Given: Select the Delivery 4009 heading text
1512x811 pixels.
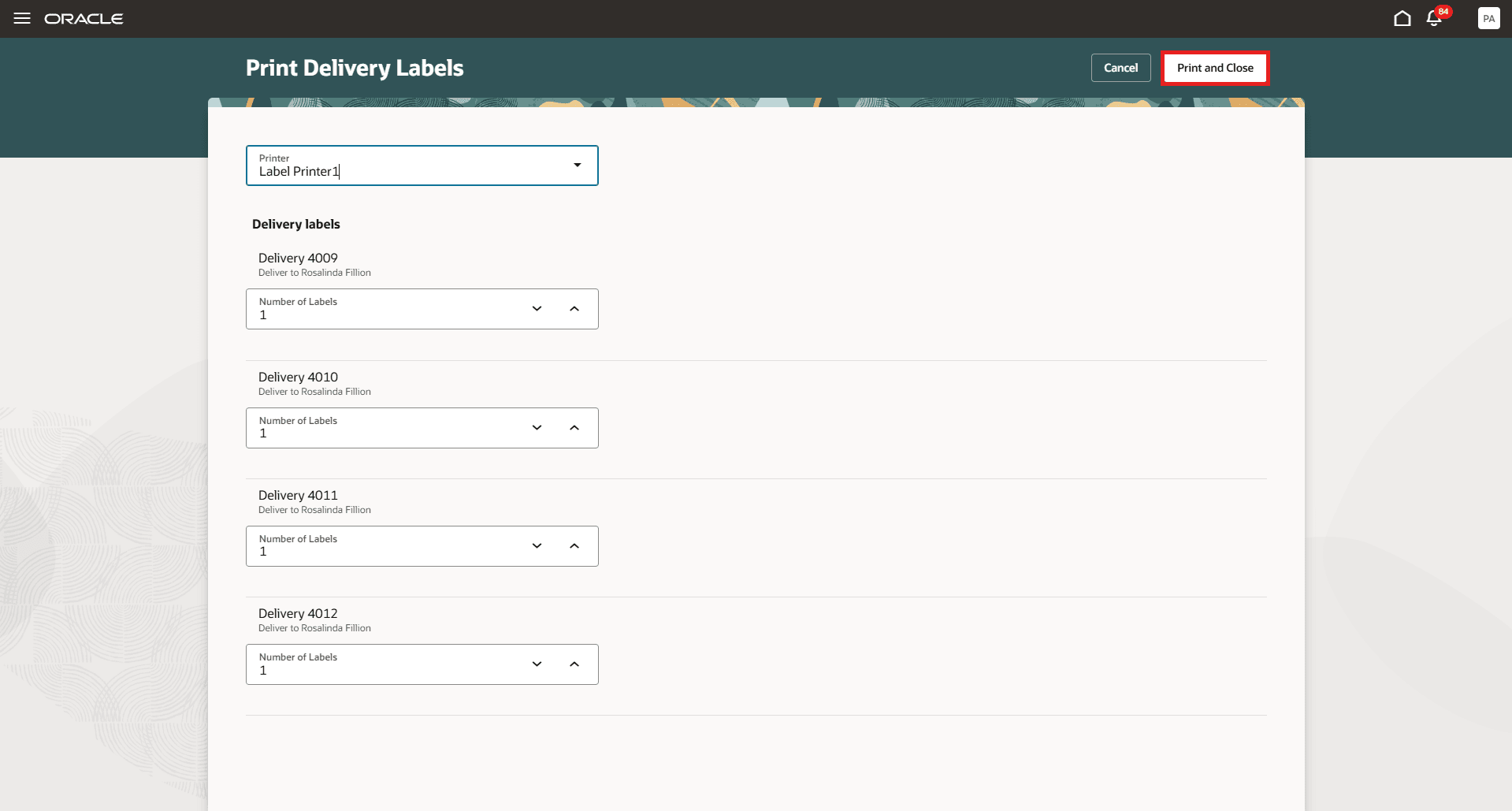Looking at the screenshot, I should [298, 258].
